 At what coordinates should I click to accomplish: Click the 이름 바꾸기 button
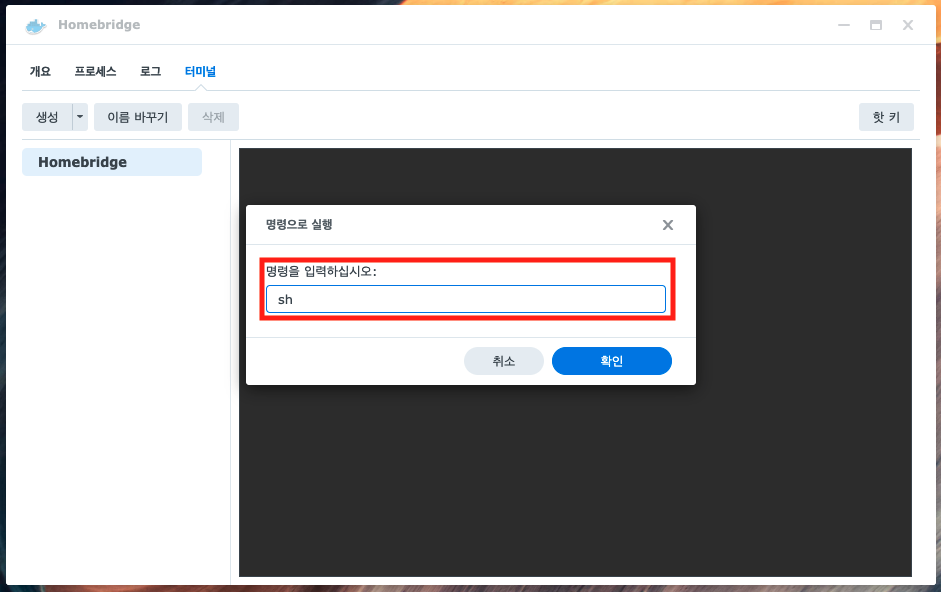pos(137,117)
